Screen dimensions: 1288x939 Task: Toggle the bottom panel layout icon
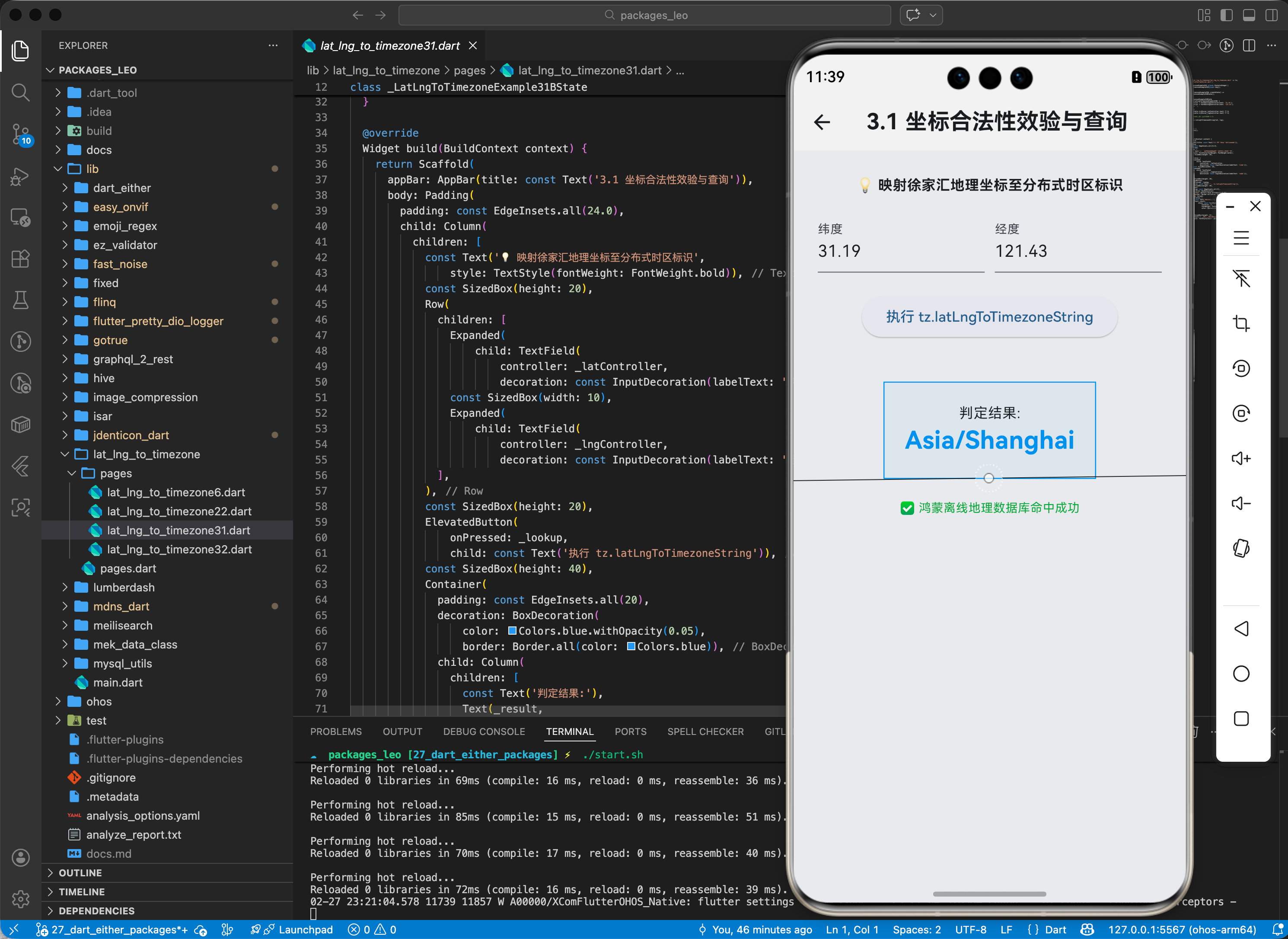point(1249,15)
